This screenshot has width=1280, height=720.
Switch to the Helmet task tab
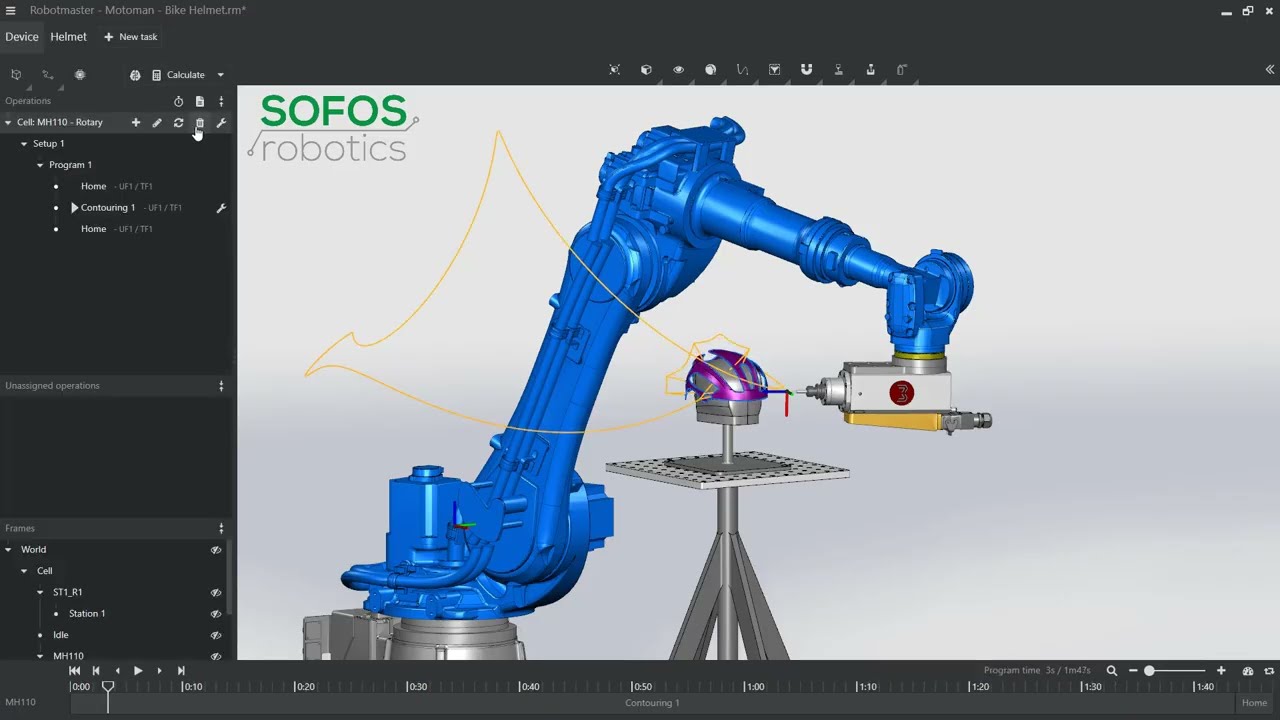click(69, 37)
